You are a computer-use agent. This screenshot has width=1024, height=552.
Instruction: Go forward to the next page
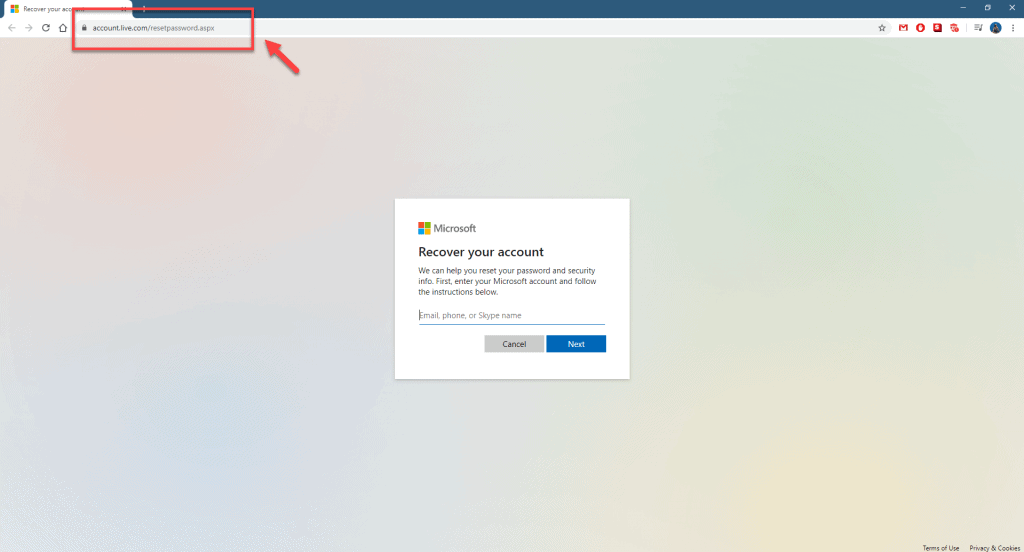tap(29, 27)
